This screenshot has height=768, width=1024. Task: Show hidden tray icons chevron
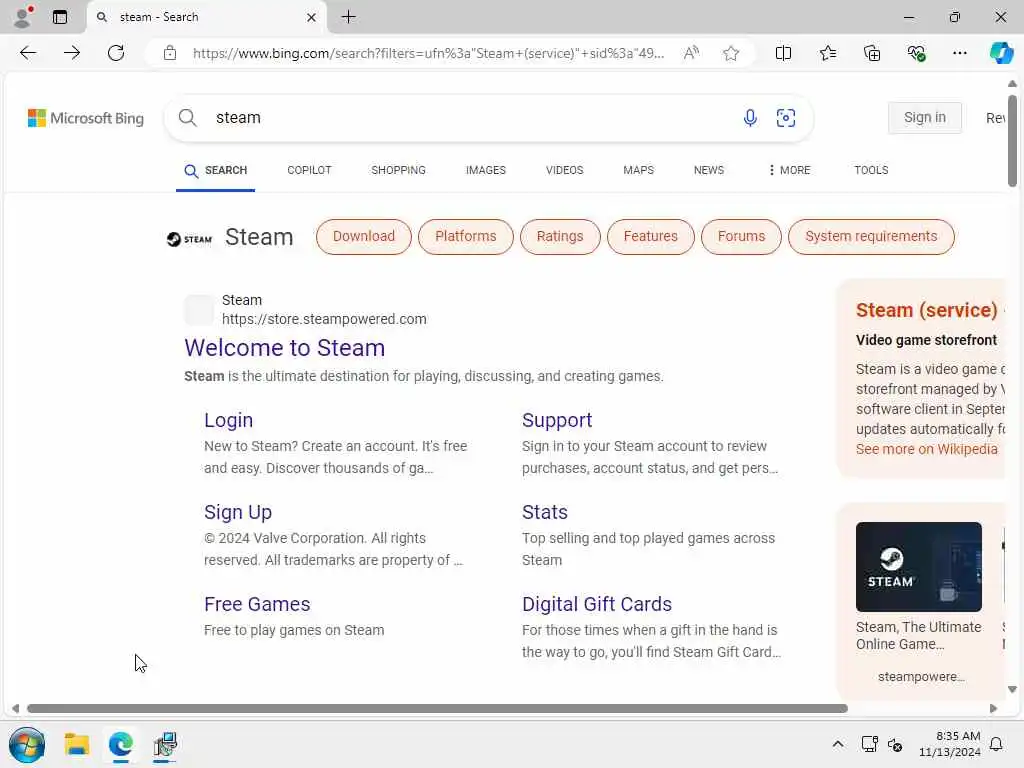pos(838,744)
